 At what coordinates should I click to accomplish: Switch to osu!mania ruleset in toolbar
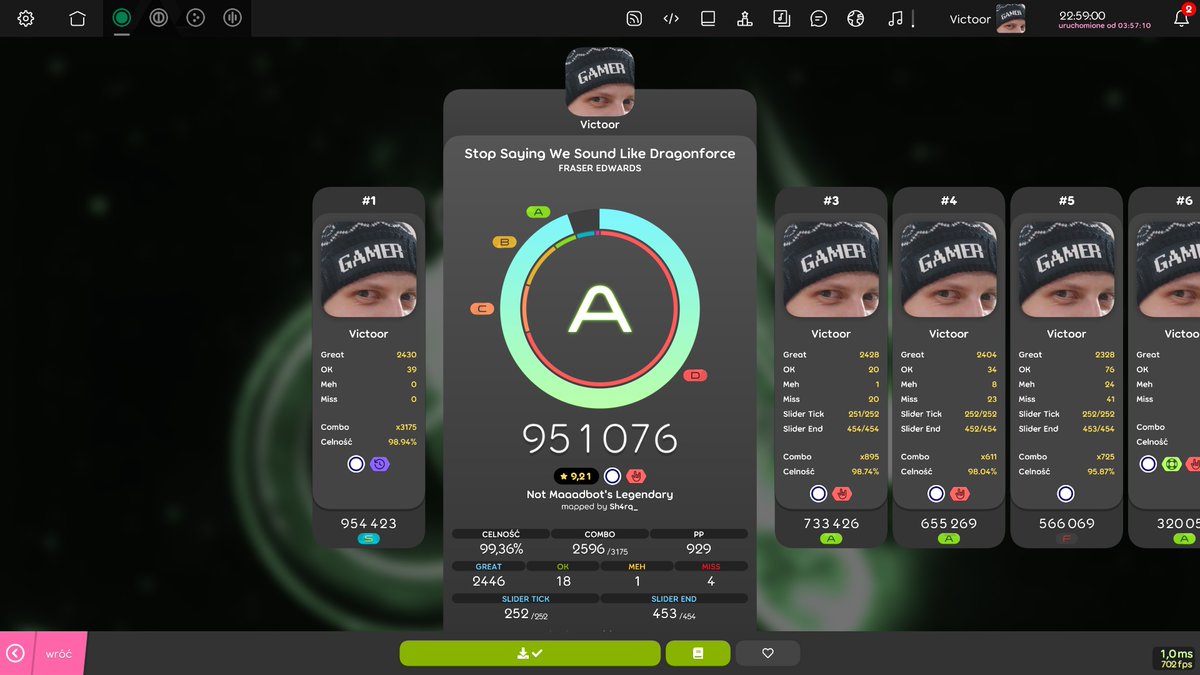(232, 18)
